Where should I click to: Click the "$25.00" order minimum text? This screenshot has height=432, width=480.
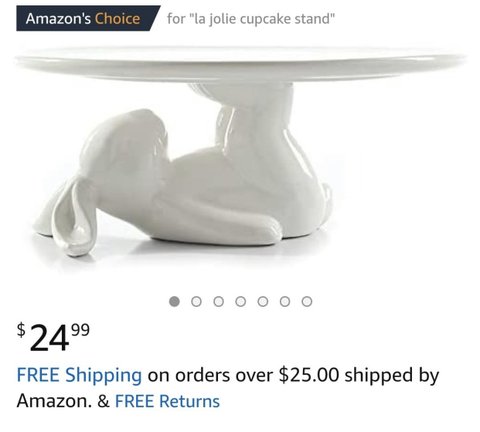tap(309, 375)
